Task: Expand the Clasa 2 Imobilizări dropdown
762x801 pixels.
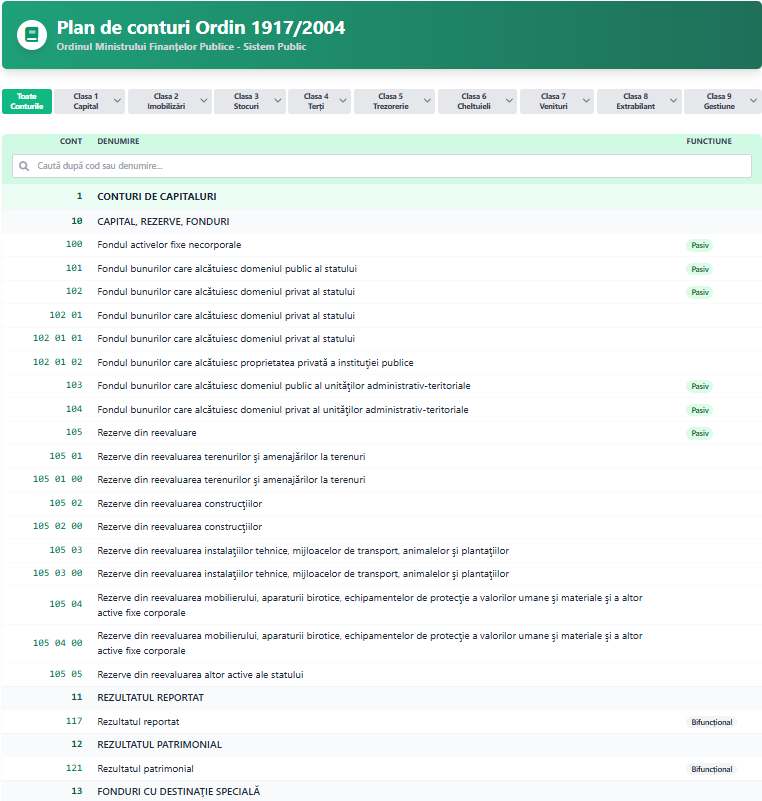Action: (169, 101)
